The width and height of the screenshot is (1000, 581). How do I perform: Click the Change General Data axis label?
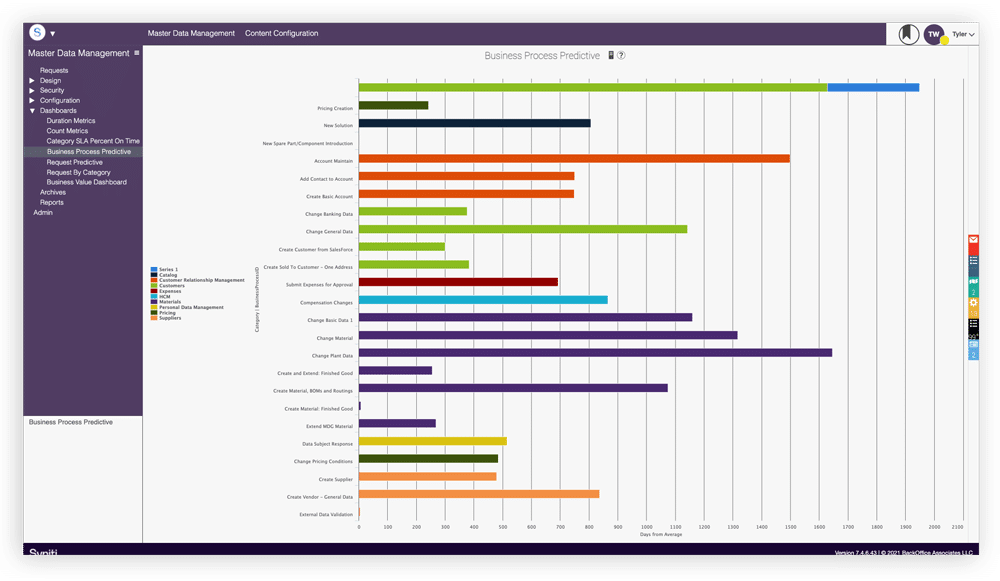coord(329,232)
